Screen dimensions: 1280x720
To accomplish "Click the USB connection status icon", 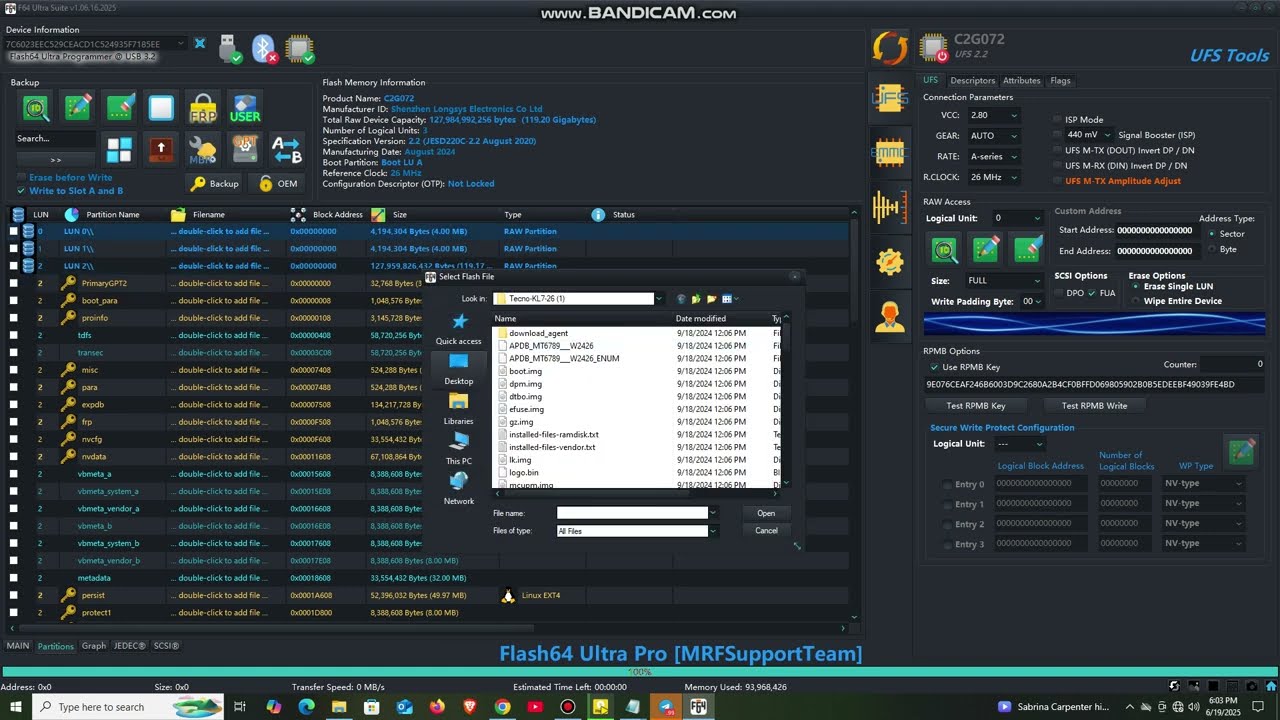I will point(229,48).
